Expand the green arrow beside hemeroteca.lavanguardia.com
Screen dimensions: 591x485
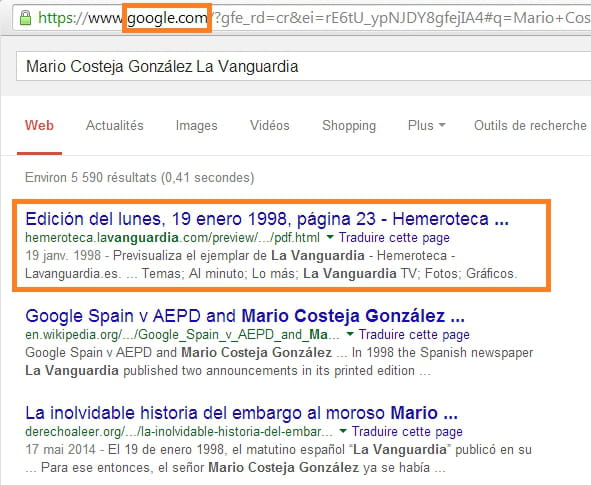pyautogui.click(x=330, y=237)
